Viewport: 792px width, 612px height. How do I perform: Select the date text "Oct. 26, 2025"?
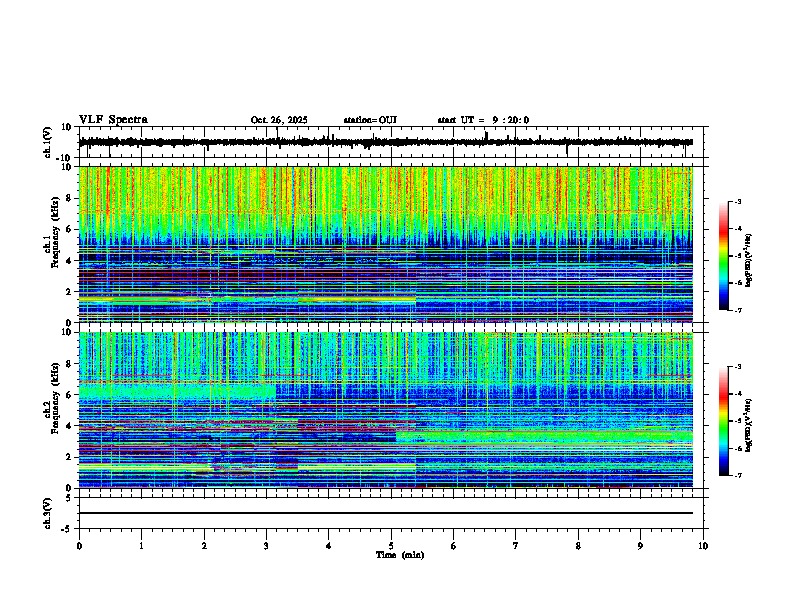[x=279, y=120]
